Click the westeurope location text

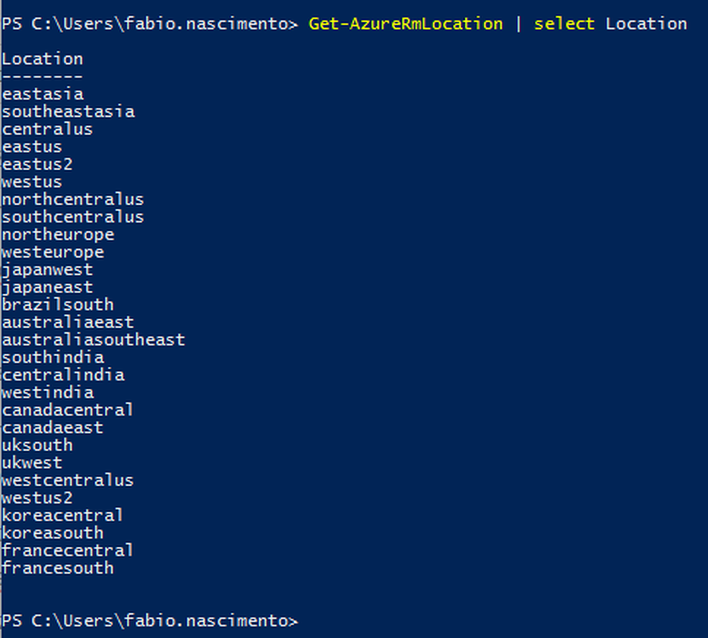click(53, 252)
